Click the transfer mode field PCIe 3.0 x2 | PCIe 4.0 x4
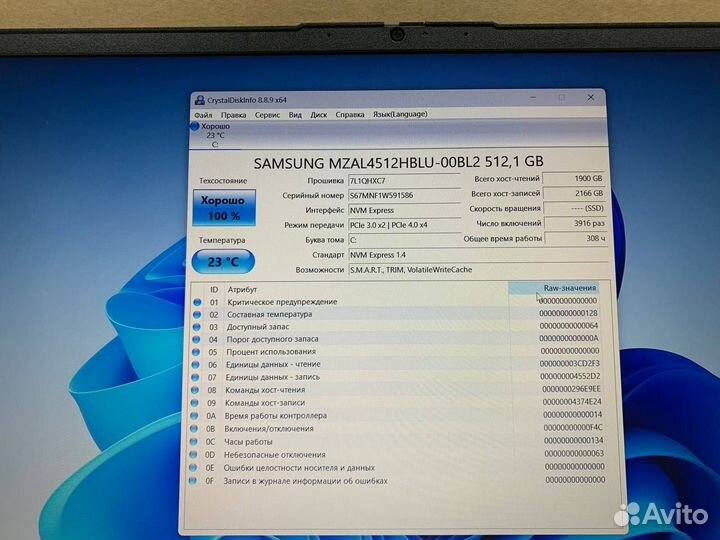 [404, 225]
